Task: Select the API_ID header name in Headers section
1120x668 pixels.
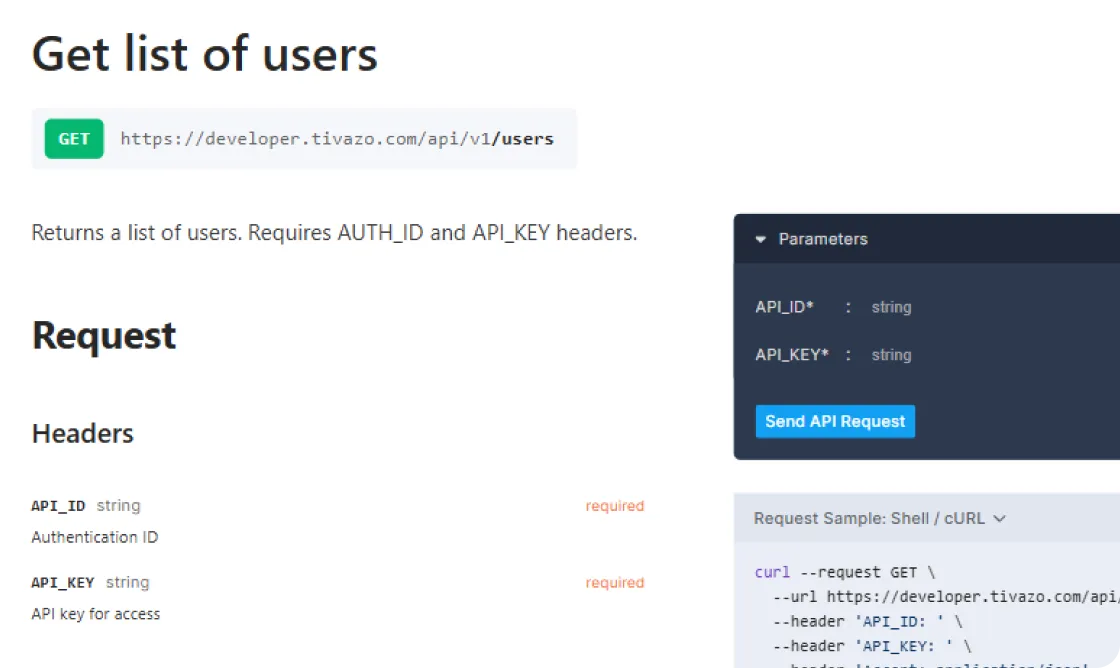Action: point(57,506)
